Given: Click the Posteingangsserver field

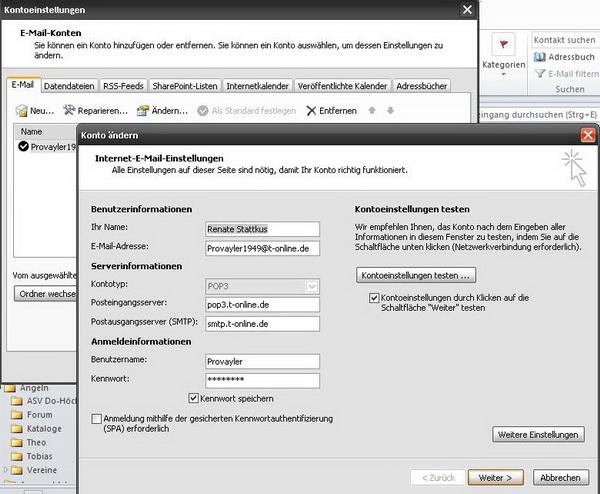Looking at the screenshot, I should coord(262,305).
